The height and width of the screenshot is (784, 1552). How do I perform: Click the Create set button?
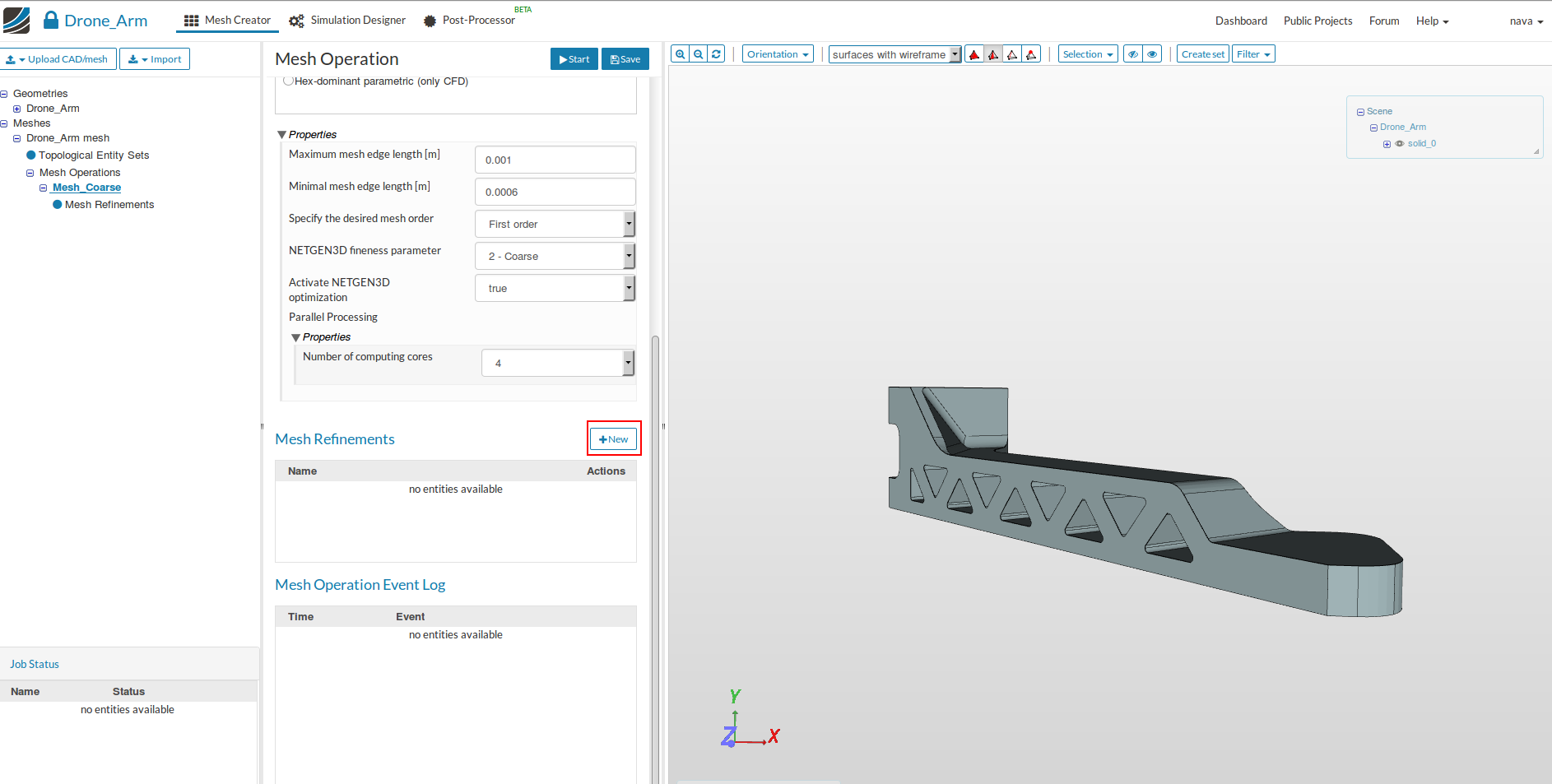tap(1203, 54)
